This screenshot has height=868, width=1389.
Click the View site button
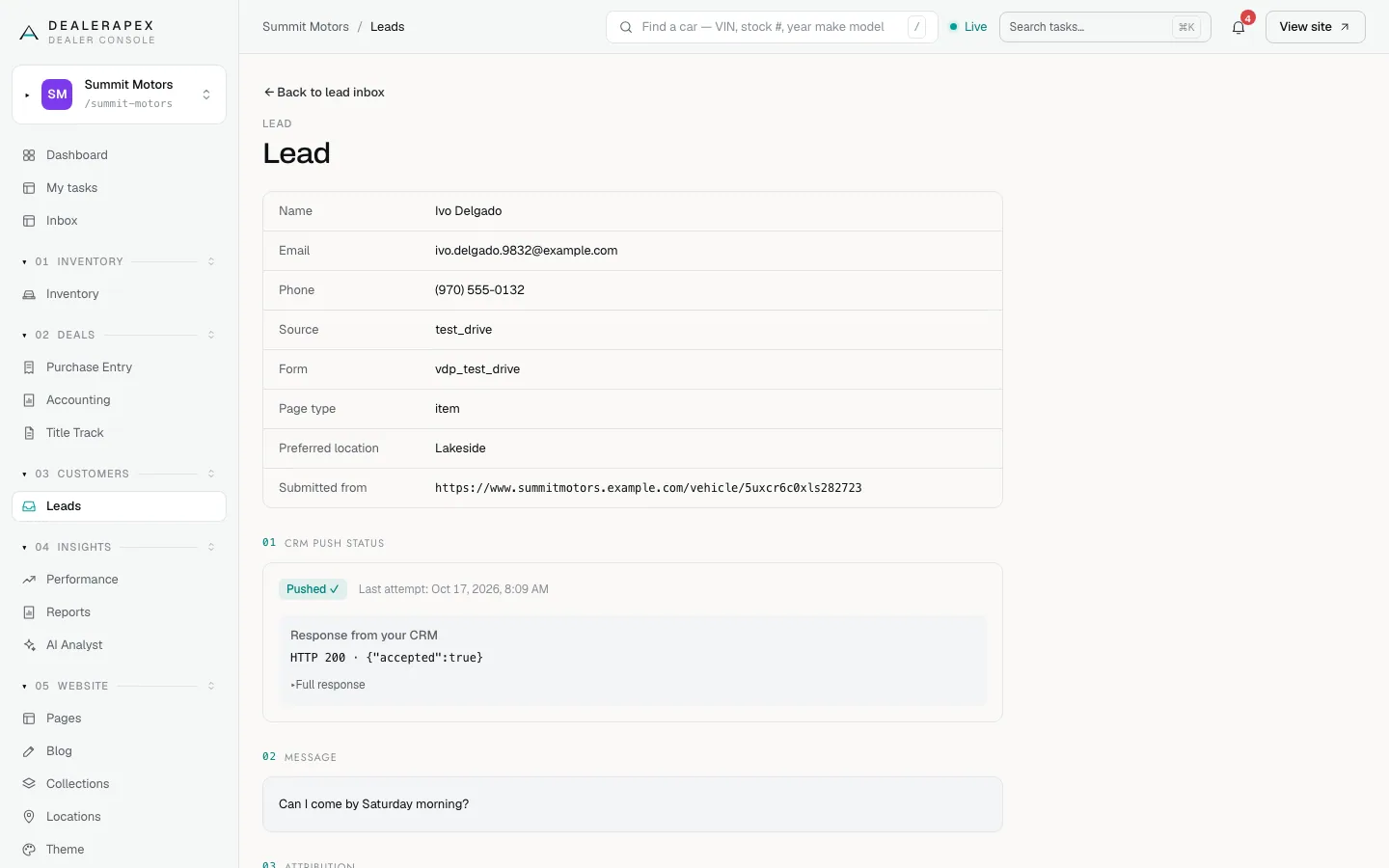pos(1315,27)
